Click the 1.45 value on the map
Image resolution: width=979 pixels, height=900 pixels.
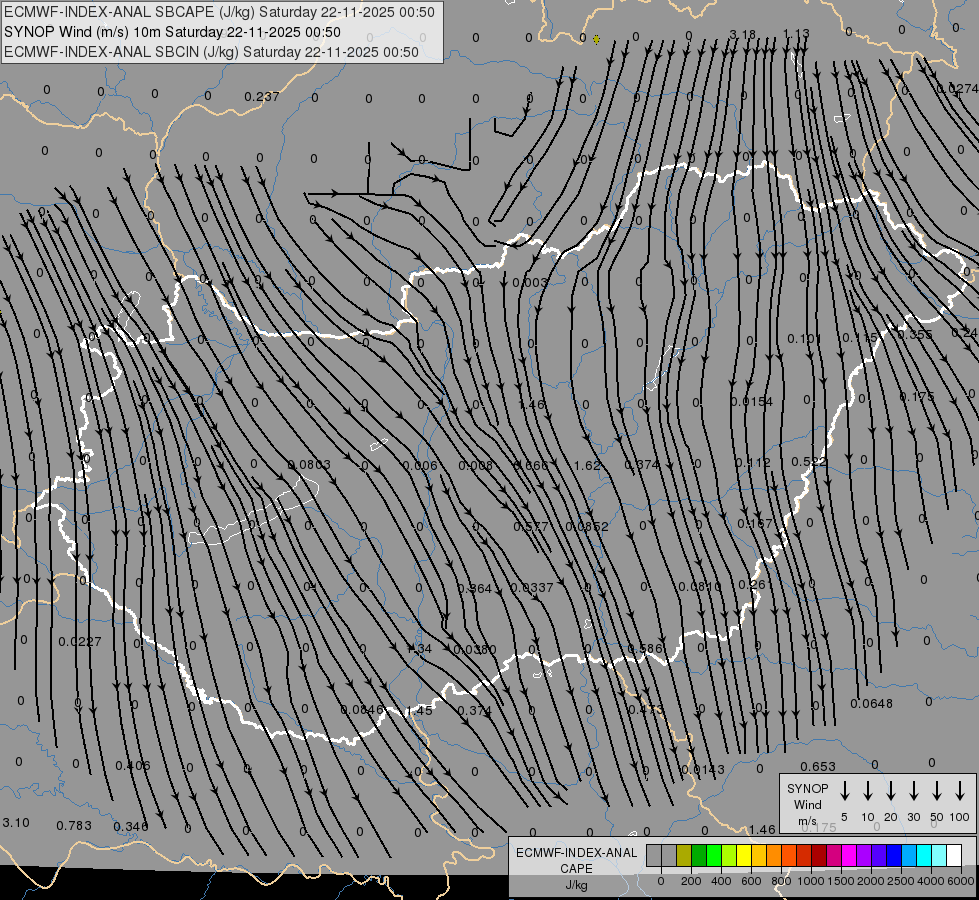click(x=419, y=711)
